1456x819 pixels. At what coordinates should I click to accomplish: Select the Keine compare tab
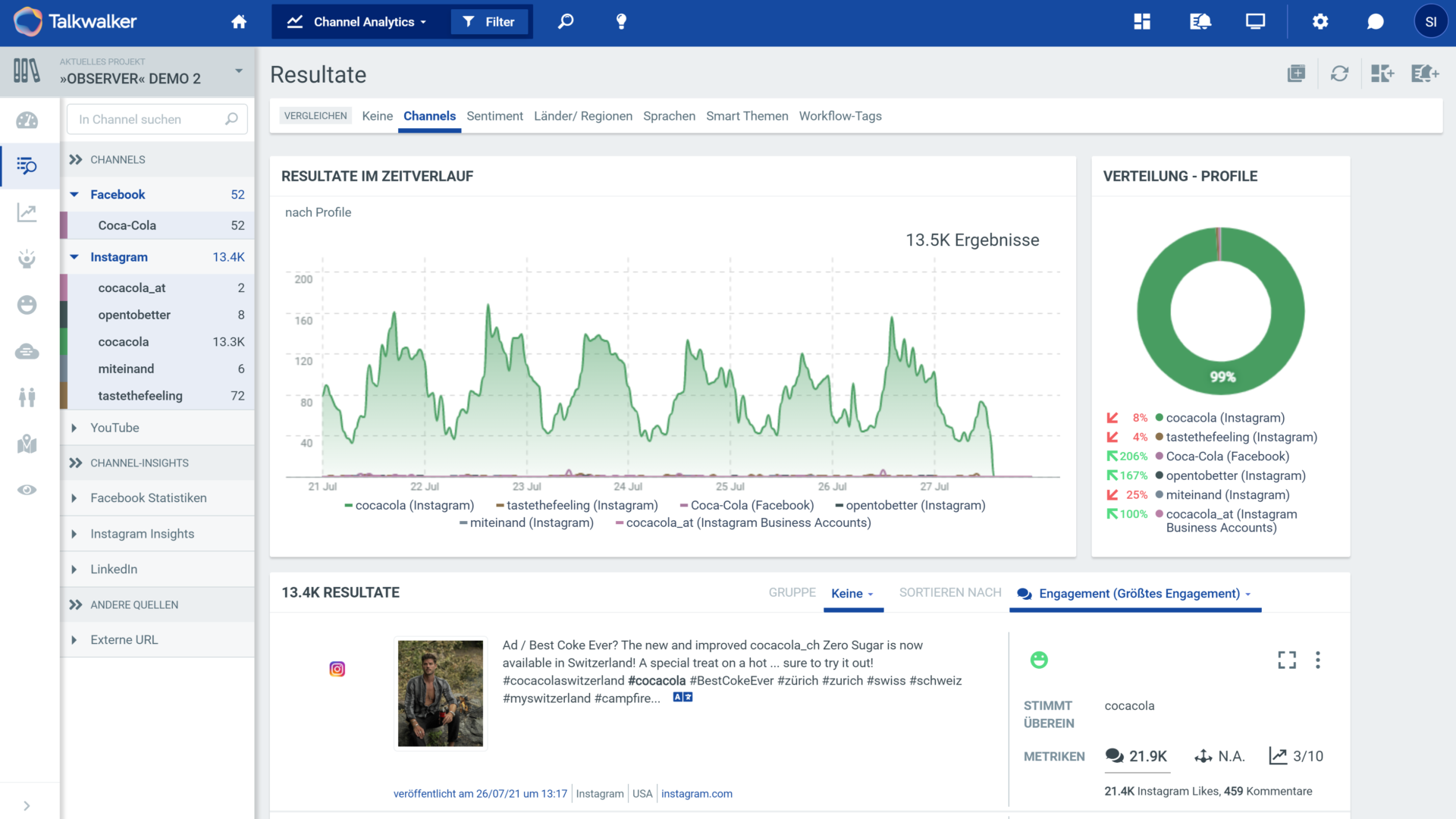tap(378, 116)
